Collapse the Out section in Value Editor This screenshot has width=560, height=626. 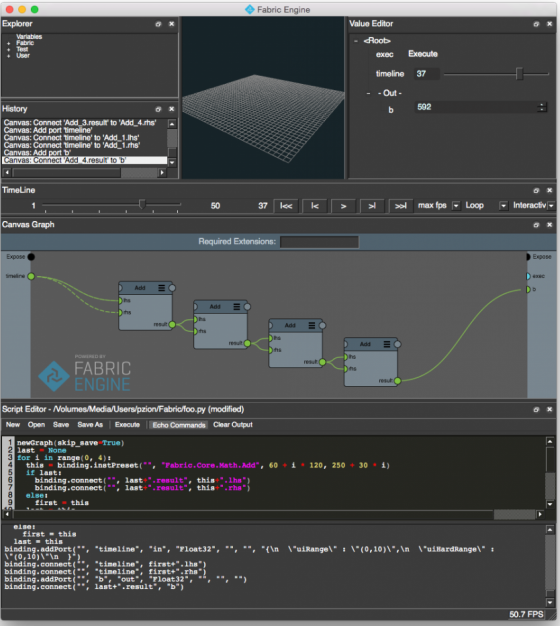[x=368, y=93]
